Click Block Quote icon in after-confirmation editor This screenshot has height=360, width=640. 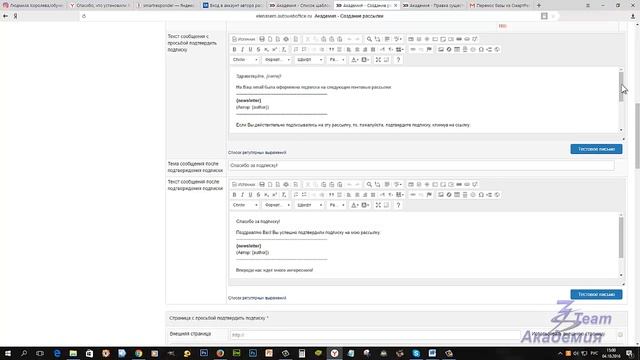[x=331, y=195]
